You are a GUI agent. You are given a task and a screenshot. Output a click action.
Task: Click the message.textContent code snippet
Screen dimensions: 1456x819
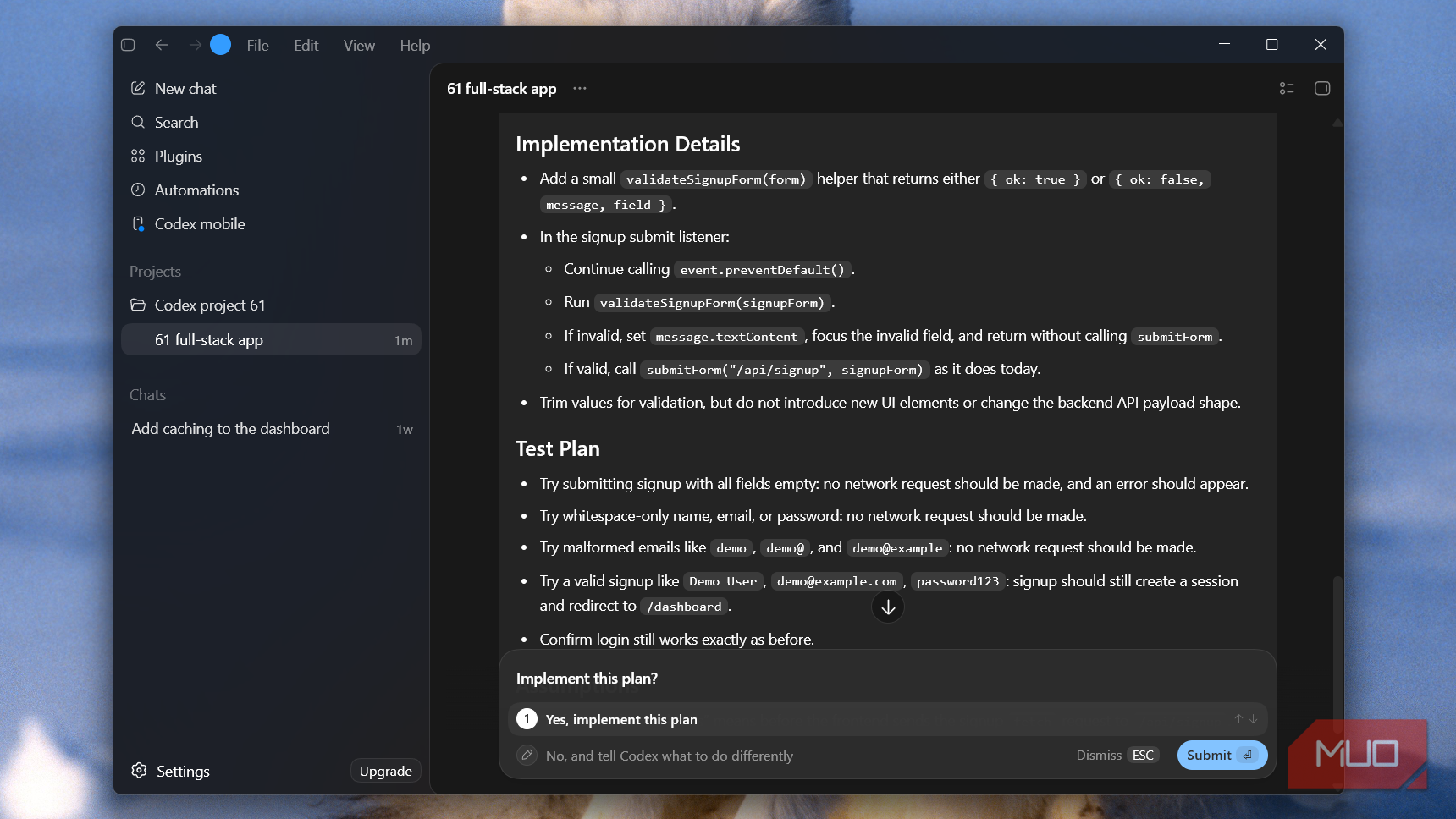(x=727, y=337)
